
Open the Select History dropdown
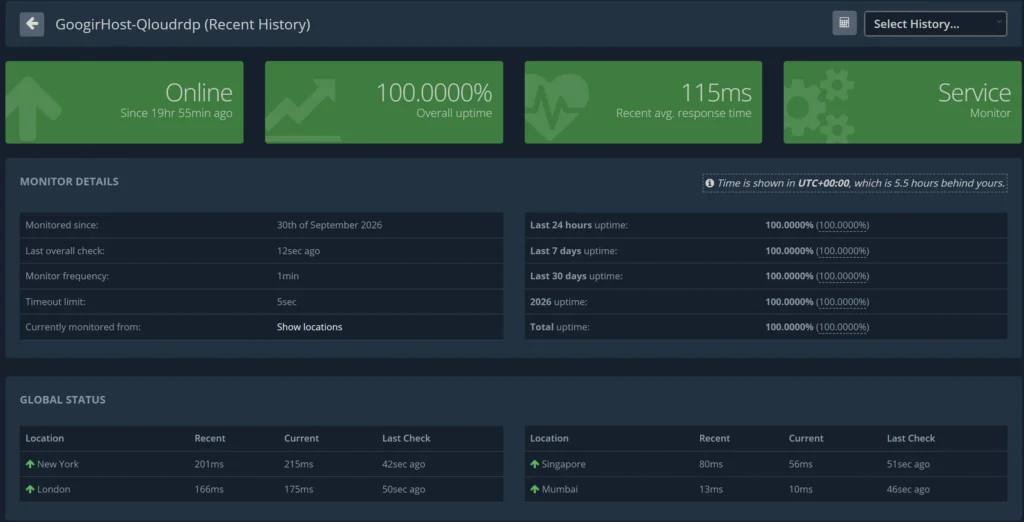[x=935, y=24]
